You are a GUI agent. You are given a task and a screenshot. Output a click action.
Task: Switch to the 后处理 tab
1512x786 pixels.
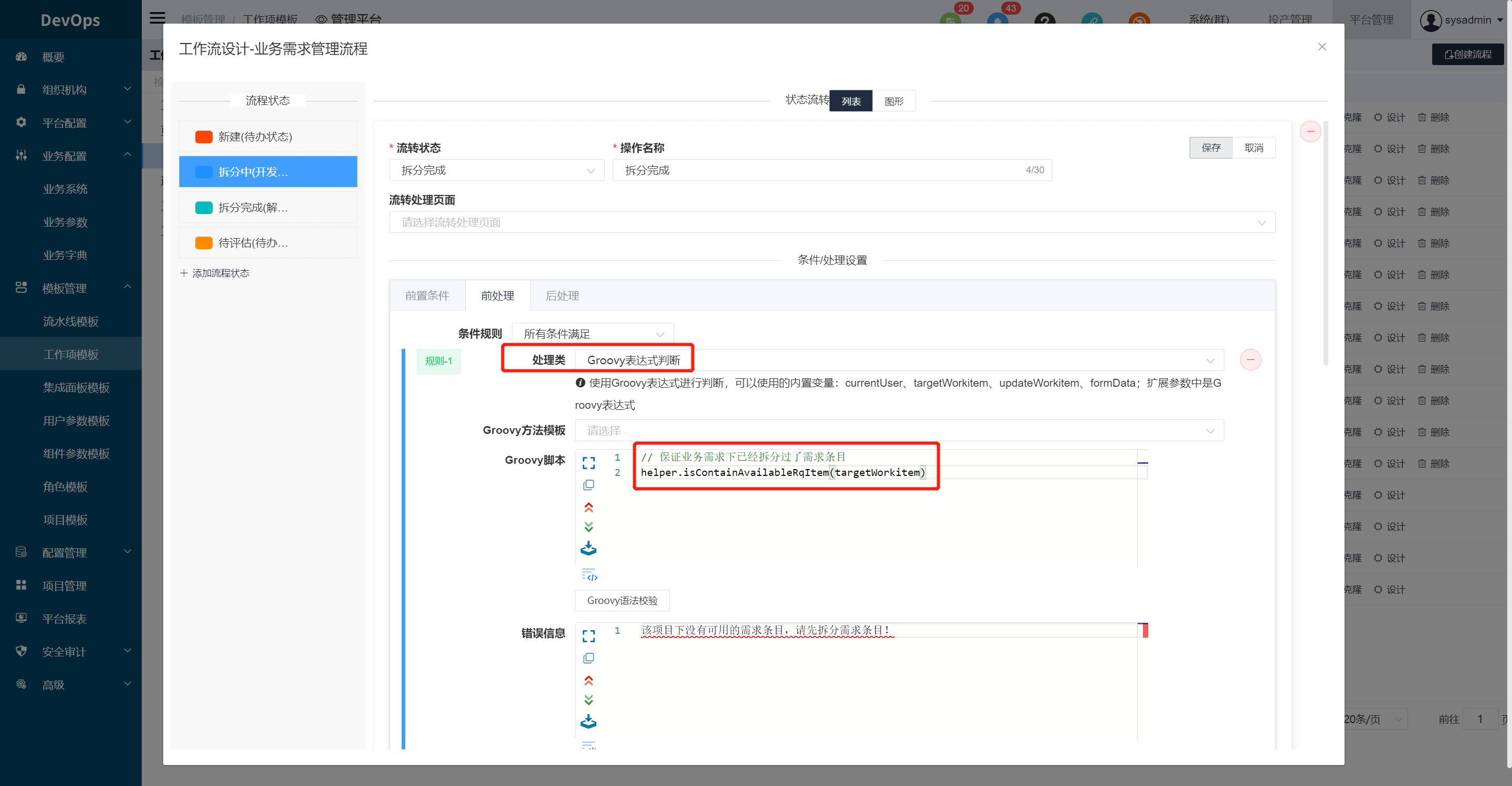[x=561, y=295]
